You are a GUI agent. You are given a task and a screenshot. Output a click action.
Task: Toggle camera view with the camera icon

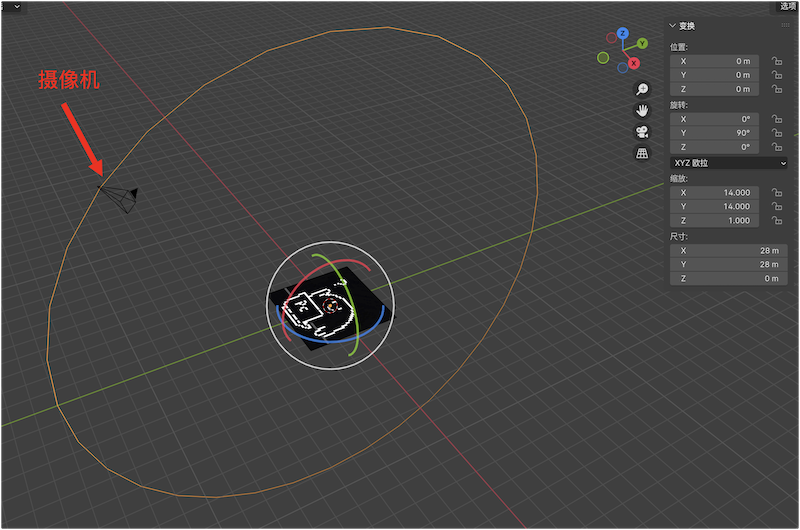point(642,132)
